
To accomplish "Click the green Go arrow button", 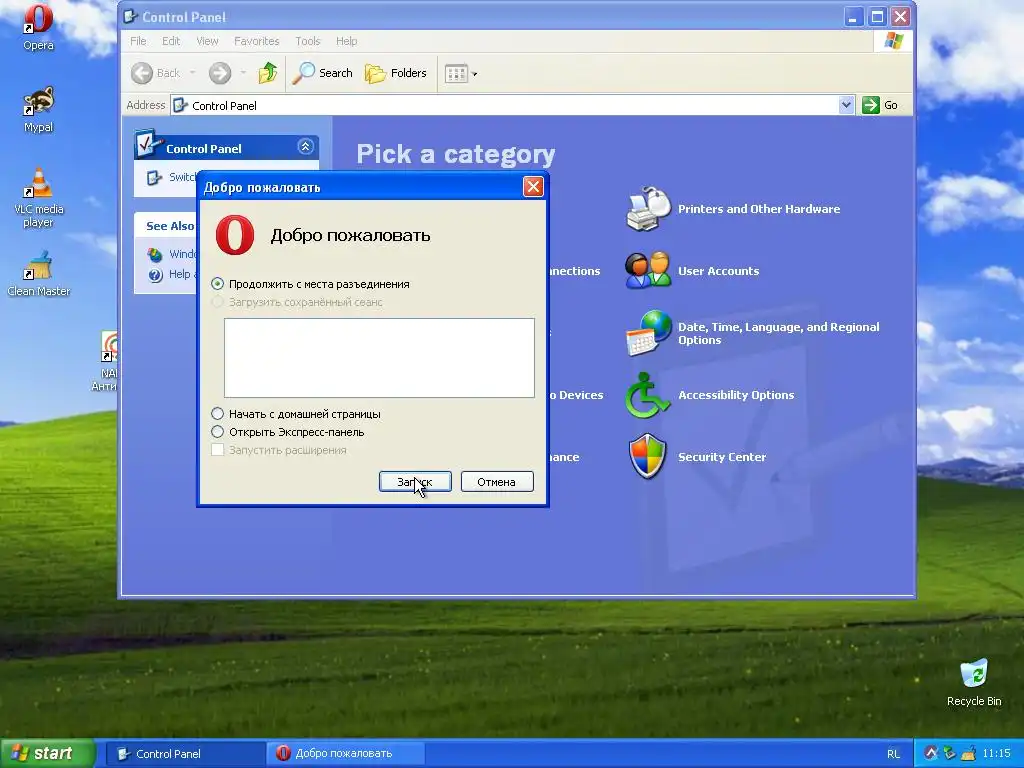I will [x=871, y=105].
